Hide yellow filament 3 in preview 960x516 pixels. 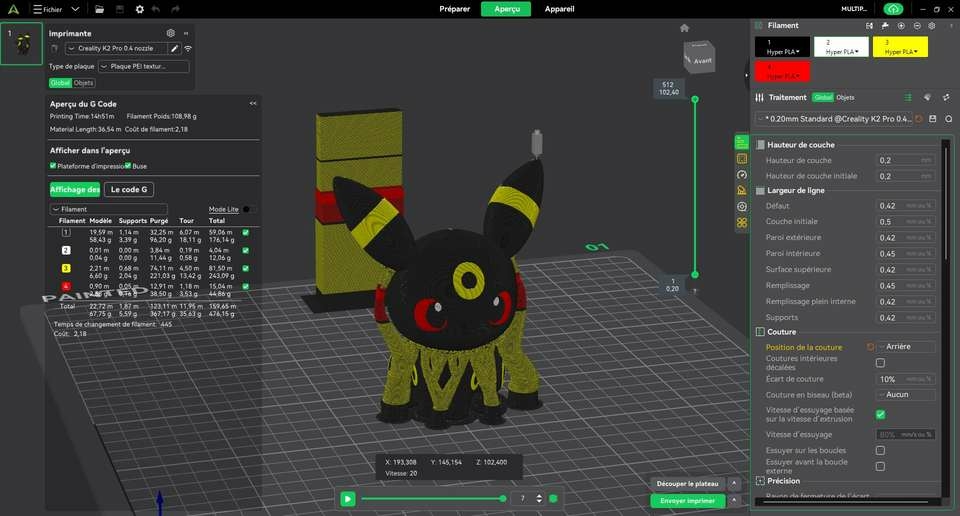(x=245, y=268)
